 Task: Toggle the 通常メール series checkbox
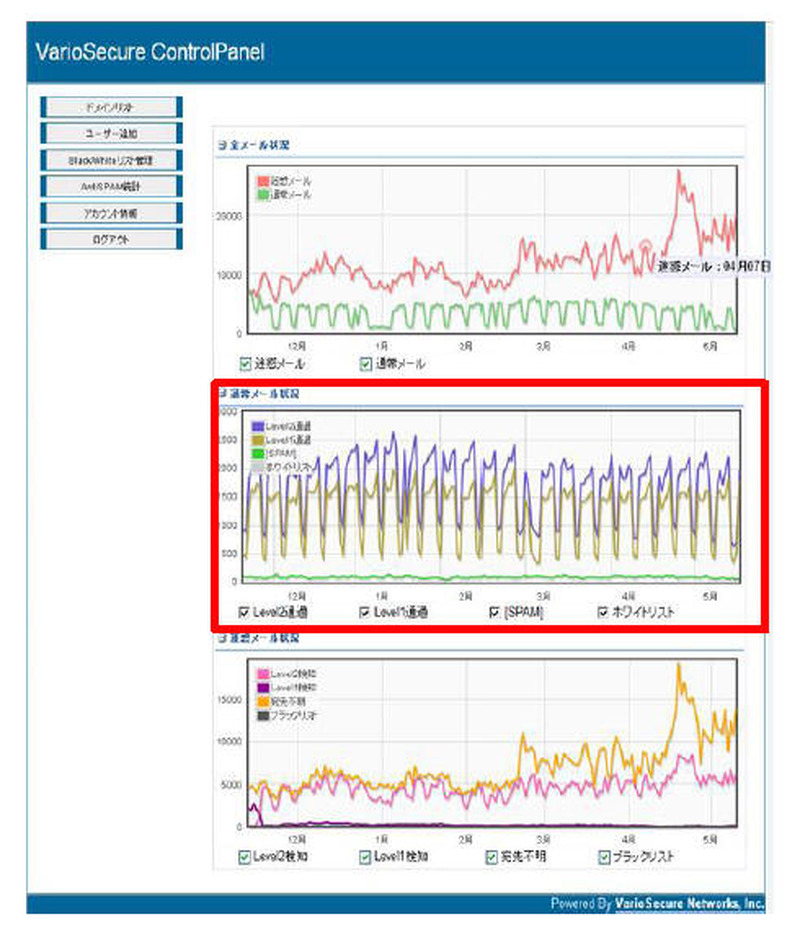tap(366, 364)
